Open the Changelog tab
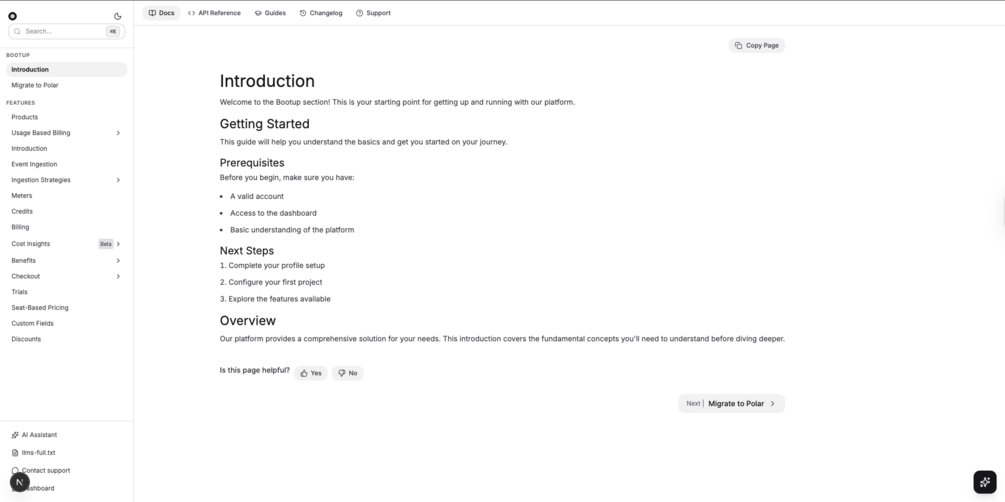 click(321, 13)
